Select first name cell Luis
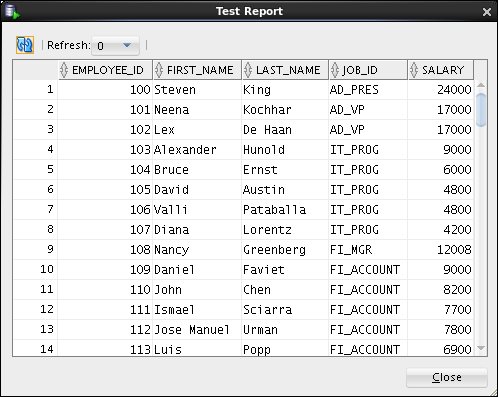The width and height of the screenshot is (498, 397). 197,348
